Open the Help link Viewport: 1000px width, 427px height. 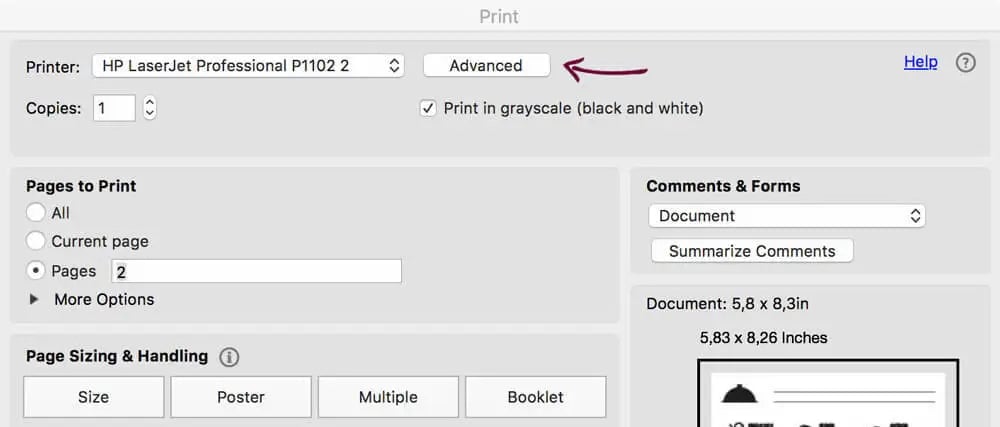pyautogui.click(x=920, y=62)
